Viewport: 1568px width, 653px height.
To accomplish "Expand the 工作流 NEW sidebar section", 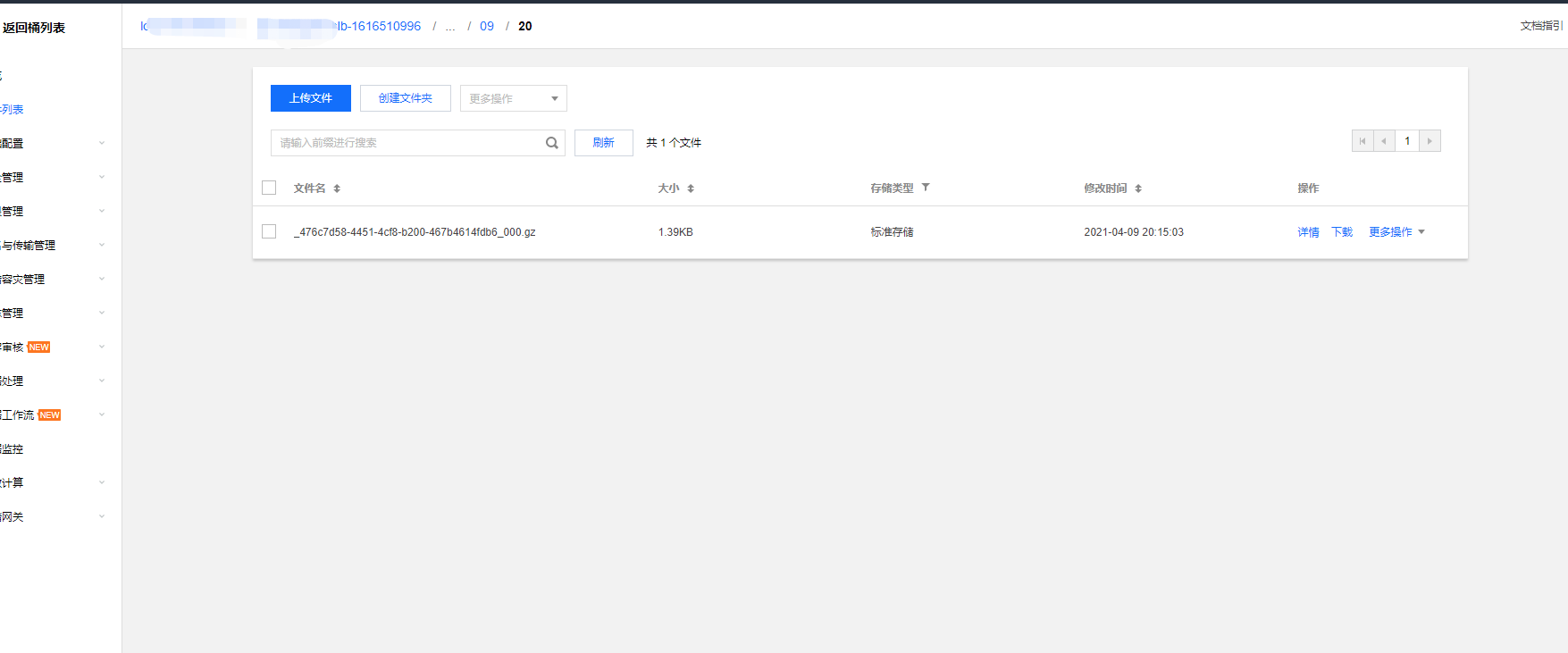I will [102, 414].
